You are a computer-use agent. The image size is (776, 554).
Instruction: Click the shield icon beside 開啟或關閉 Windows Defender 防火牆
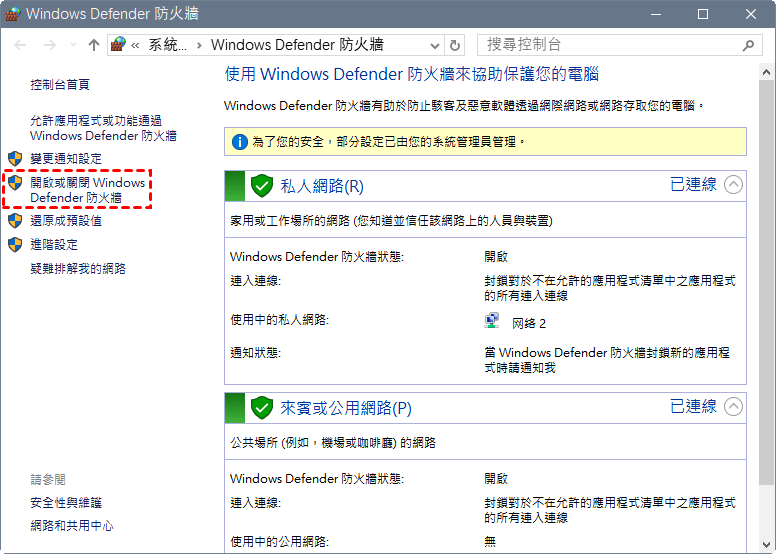15,183
